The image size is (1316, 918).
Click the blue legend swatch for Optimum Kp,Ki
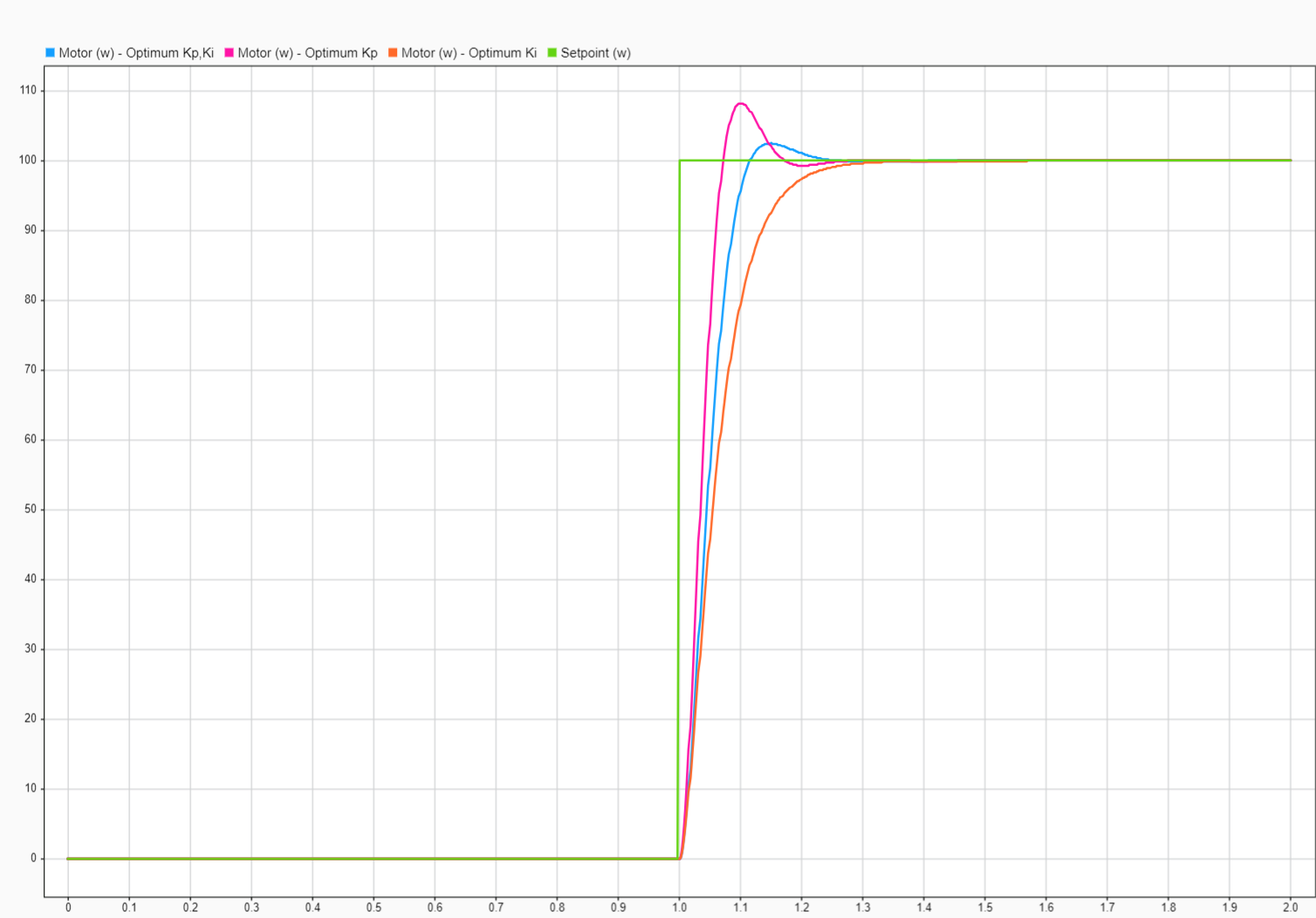tap(50, 53)
